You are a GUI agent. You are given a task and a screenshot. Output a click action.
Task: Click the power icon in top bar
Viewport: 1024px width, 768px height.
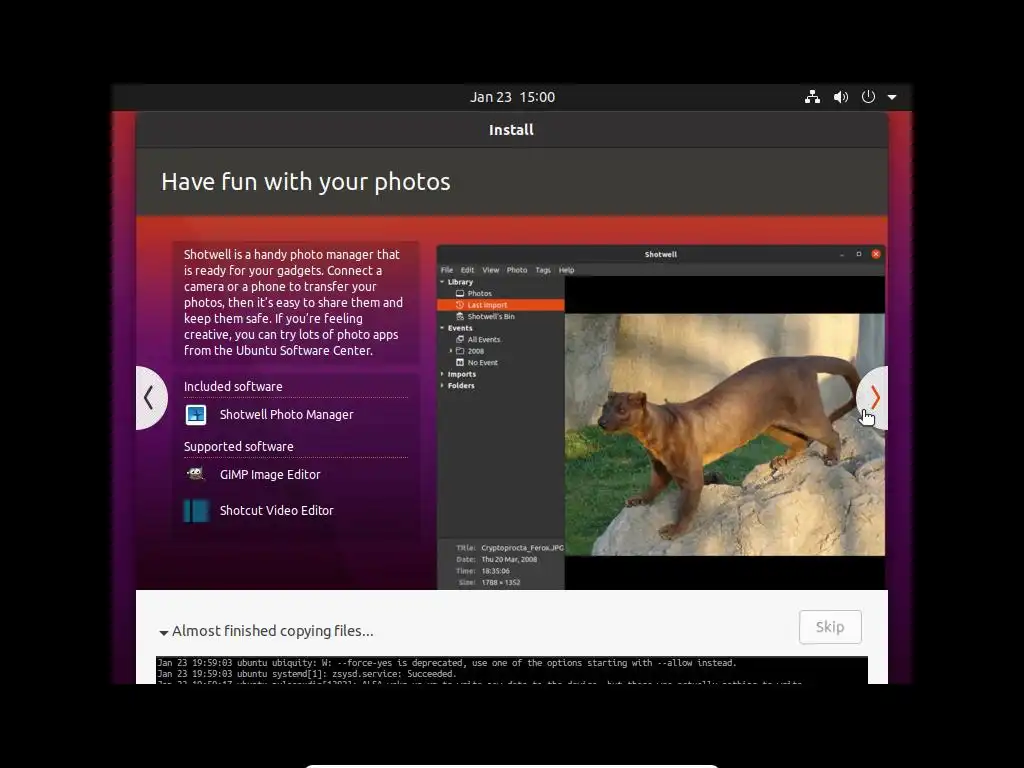(868, 97)
